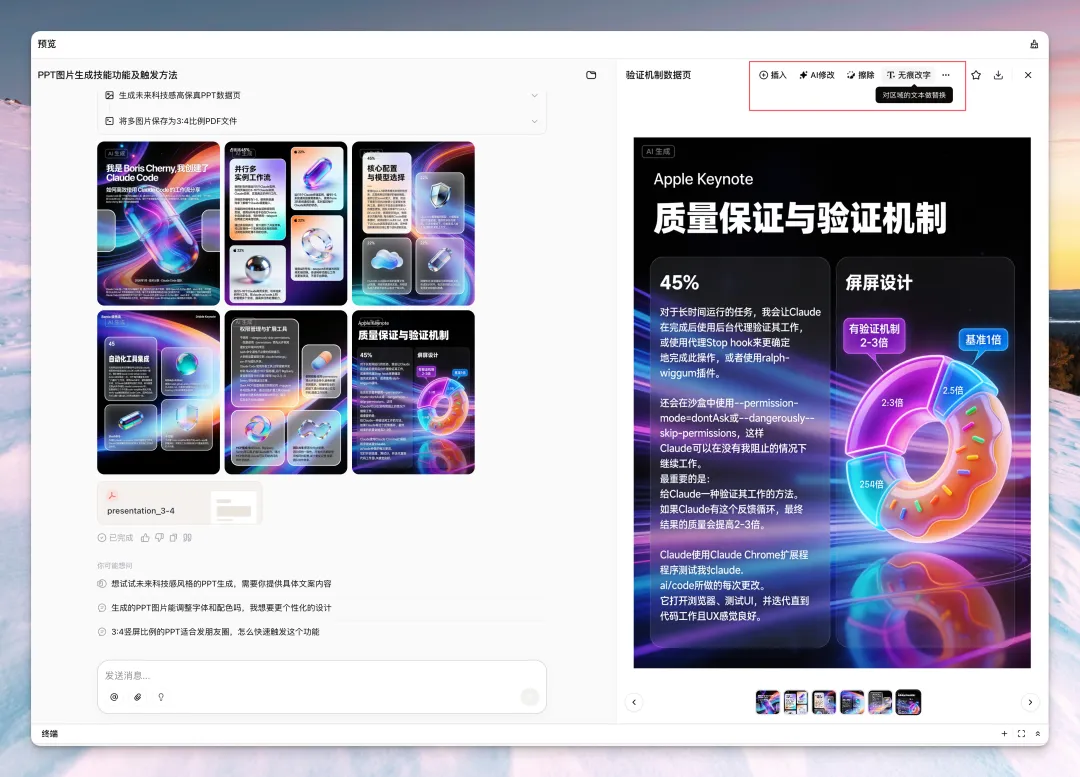Click the @ mention icon in message box
This screenshot has width=1080, height=777.
[x=114, y=697]
